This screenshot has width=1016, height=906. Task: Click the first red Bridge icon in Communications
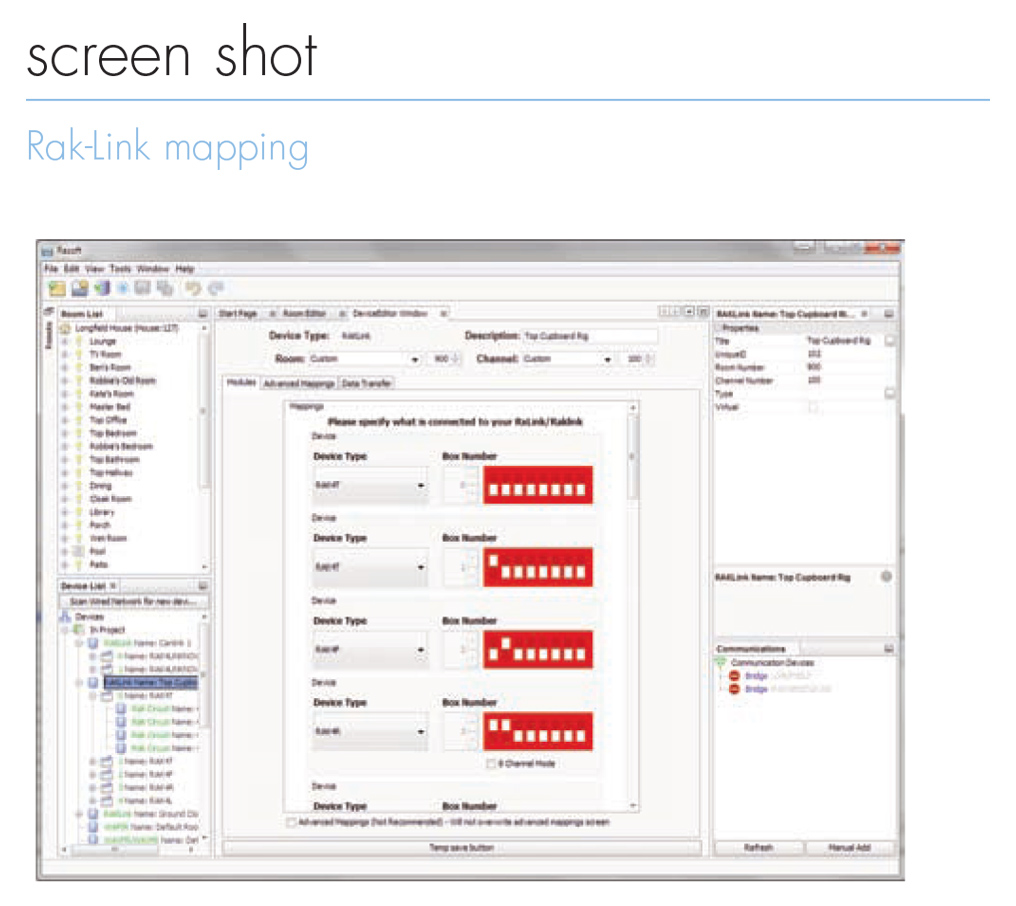click(x=735, y=676)
